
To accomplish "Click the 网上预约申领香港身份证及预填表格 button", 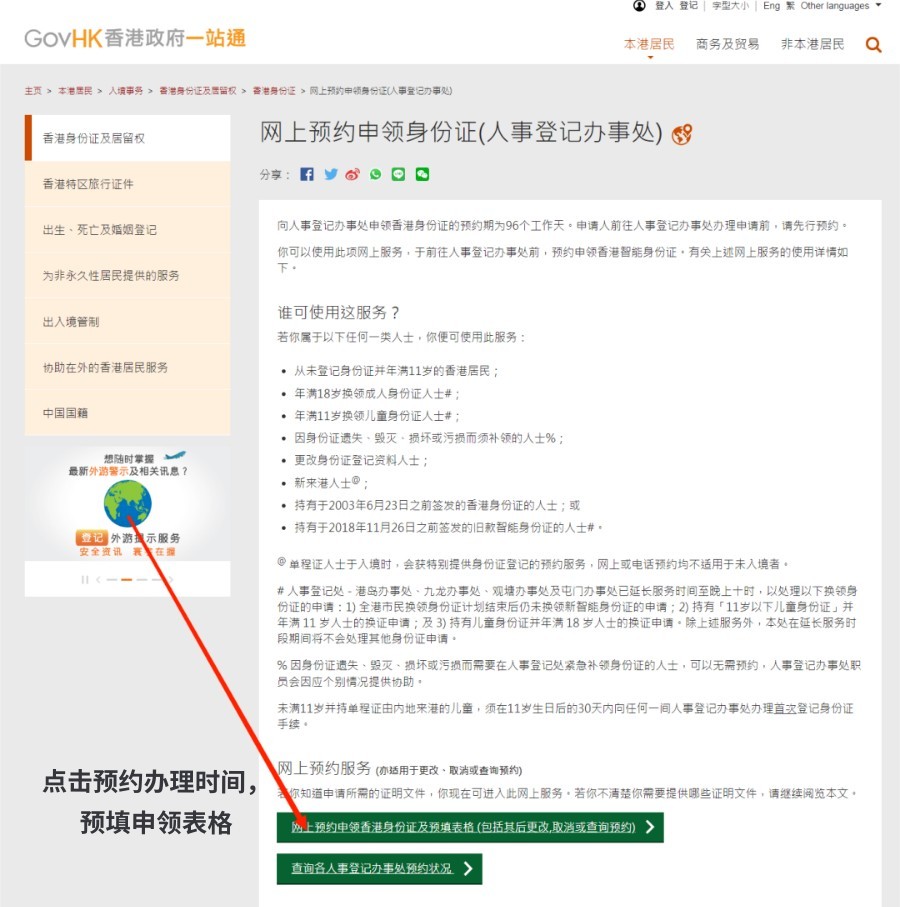I will coord(470,829).
